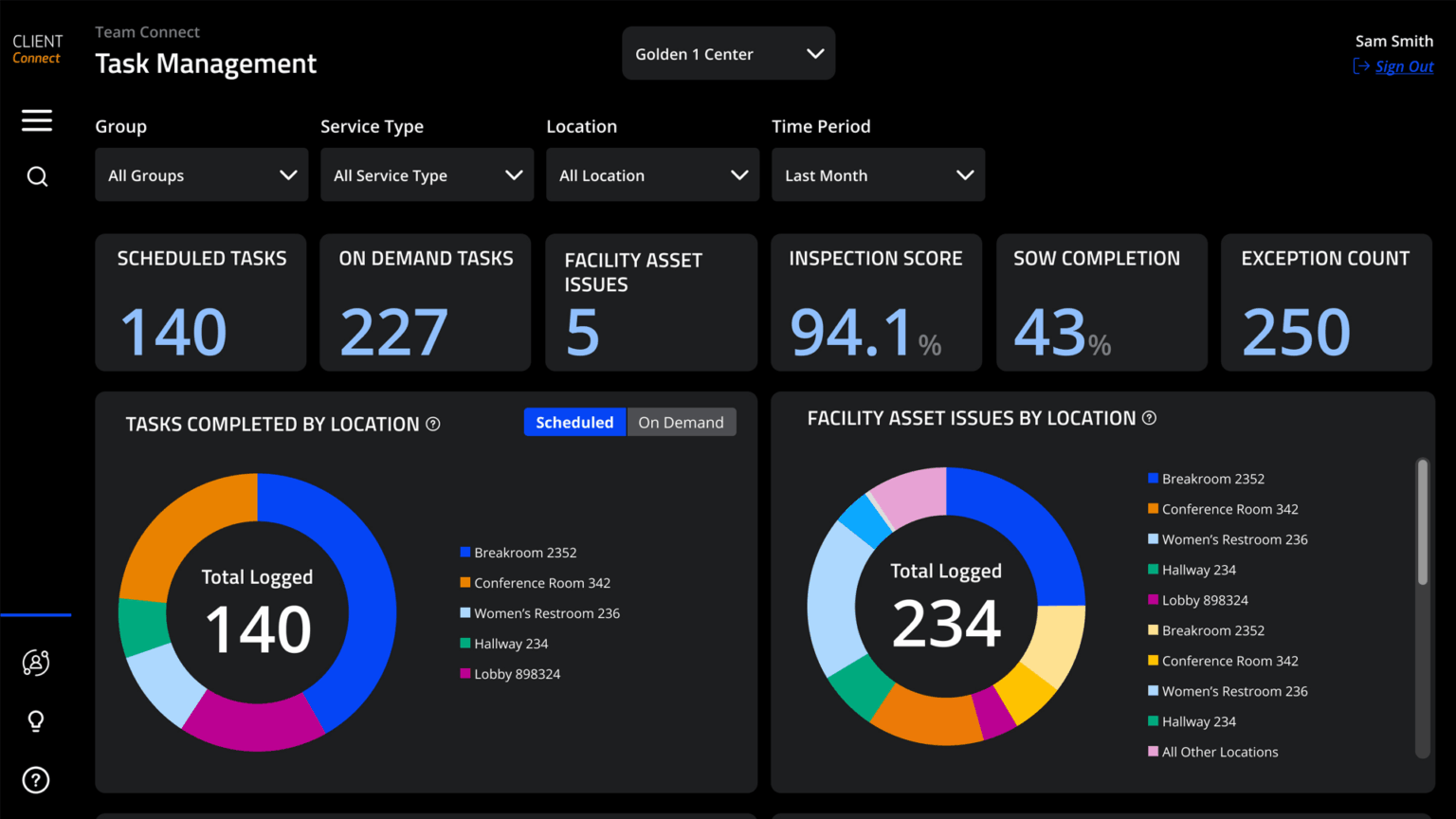Open the Exception Count 250 card

(1325, 302)
